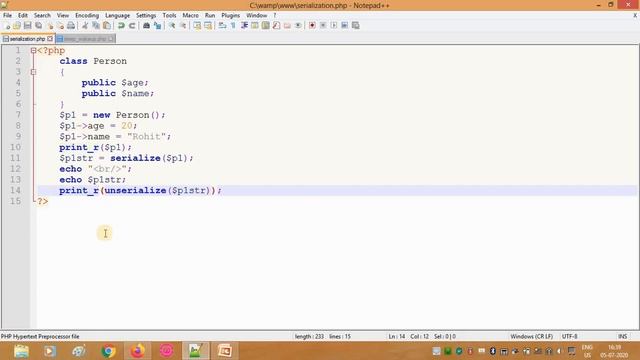This screenshot has height=360, width=640.
Task: Open Folder as Workspace toolbar icon
Action: 287,26
